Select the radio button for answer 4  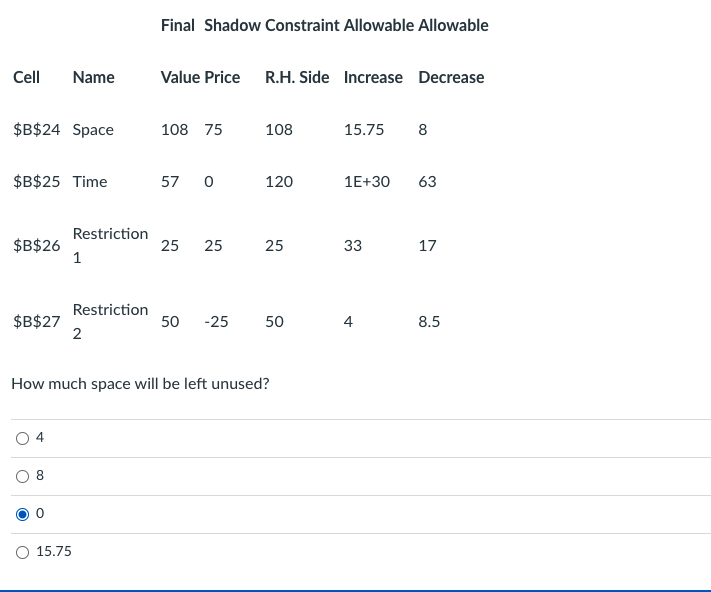click(22, 437)
